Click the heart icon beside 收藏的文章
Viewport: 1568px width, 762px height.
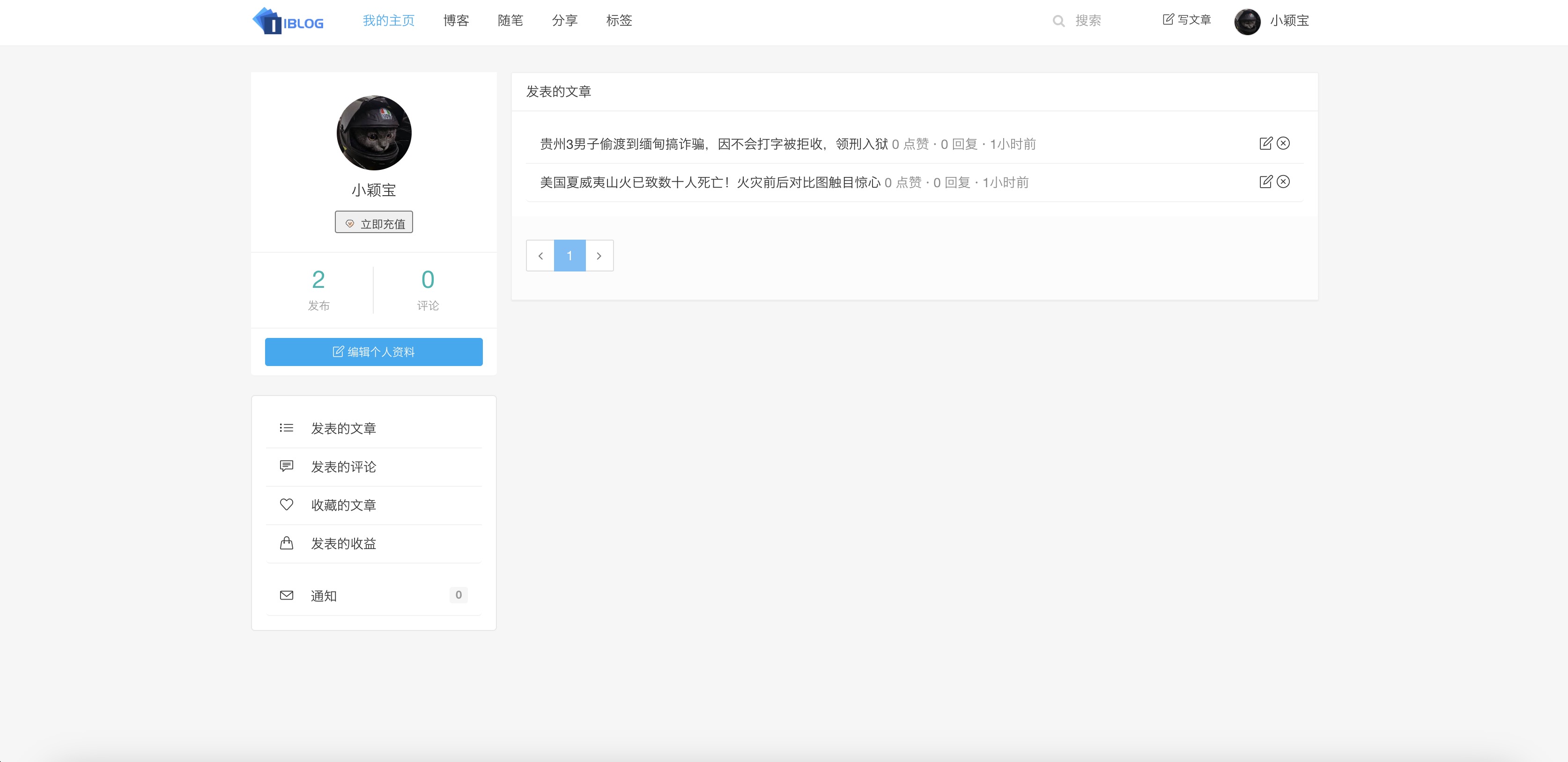[286, 505]
